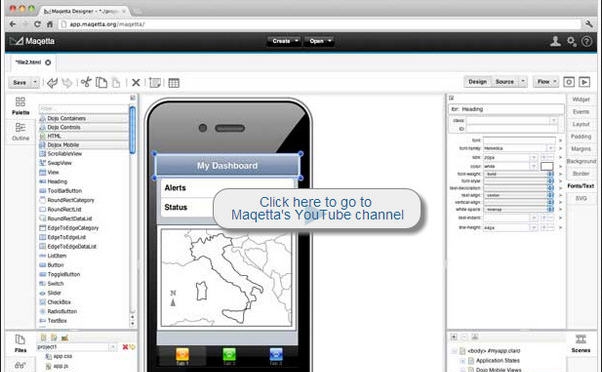Viewport: 602px width, 372px height.
Task: Switch to Design view
Action: pos(478,82)
